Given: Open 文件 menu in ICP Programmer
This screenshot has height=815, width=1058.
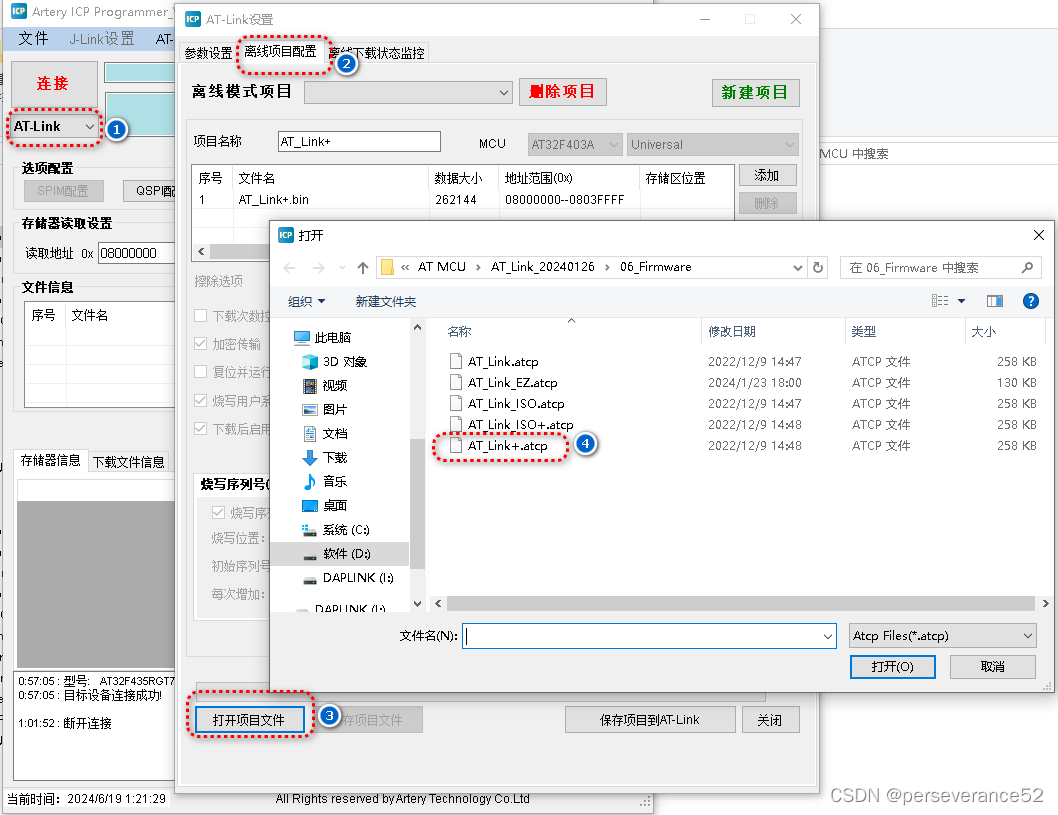Looking at the screenshot, I should [x=33, y=38].
